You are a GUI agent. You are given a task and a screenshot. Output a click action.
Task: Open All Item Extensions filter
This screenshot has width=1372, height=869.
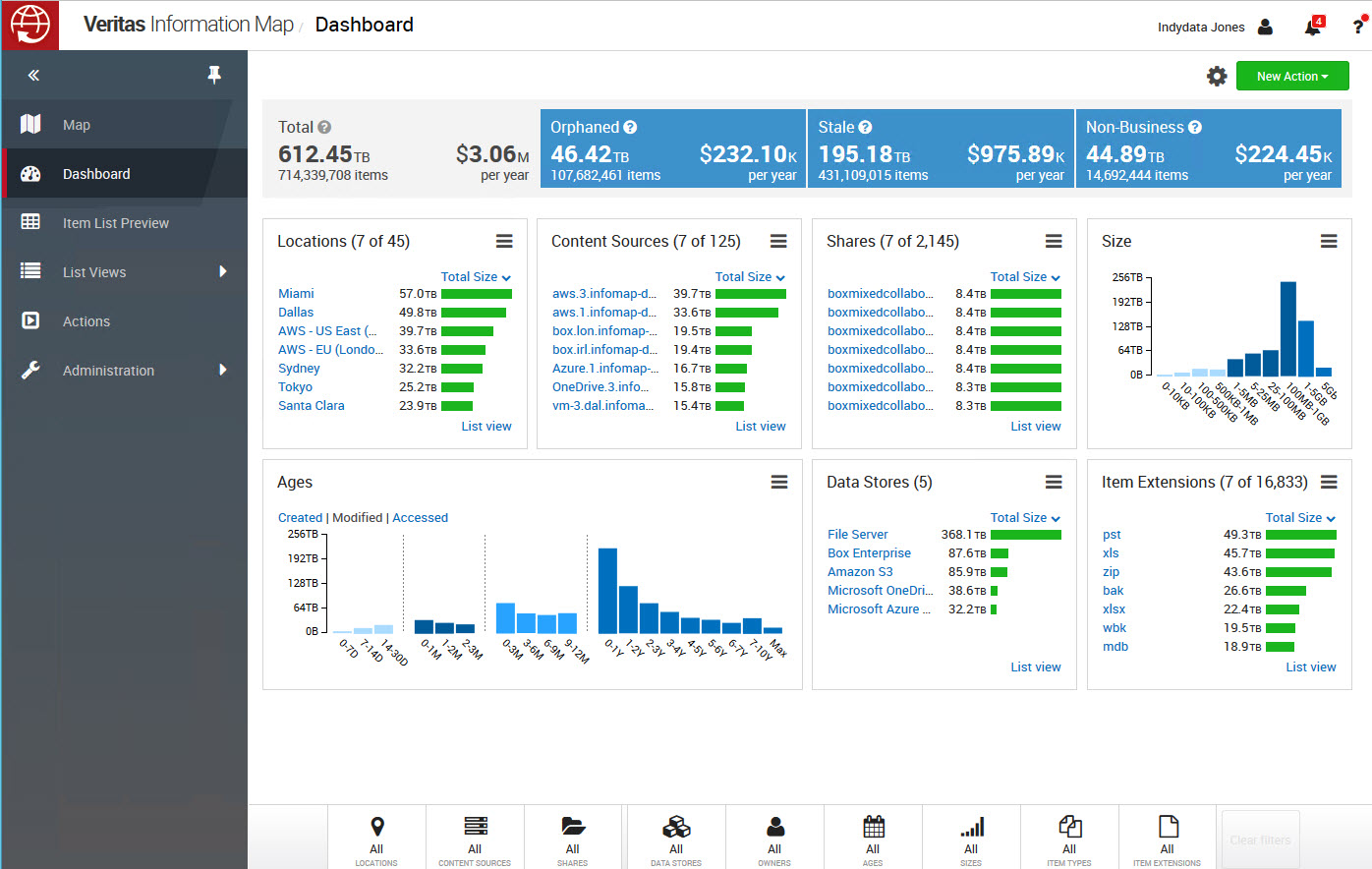[x=1168, y=838]
